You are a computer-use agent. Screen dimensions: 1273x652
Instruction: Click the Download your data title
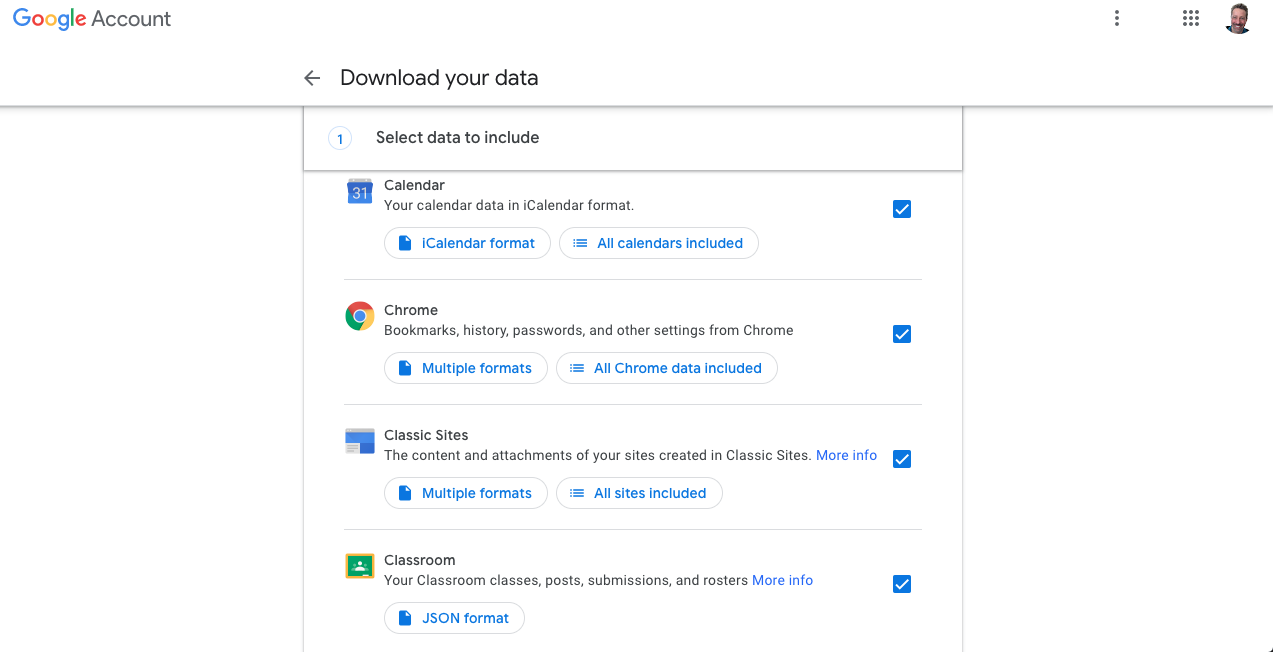(439, 78)
